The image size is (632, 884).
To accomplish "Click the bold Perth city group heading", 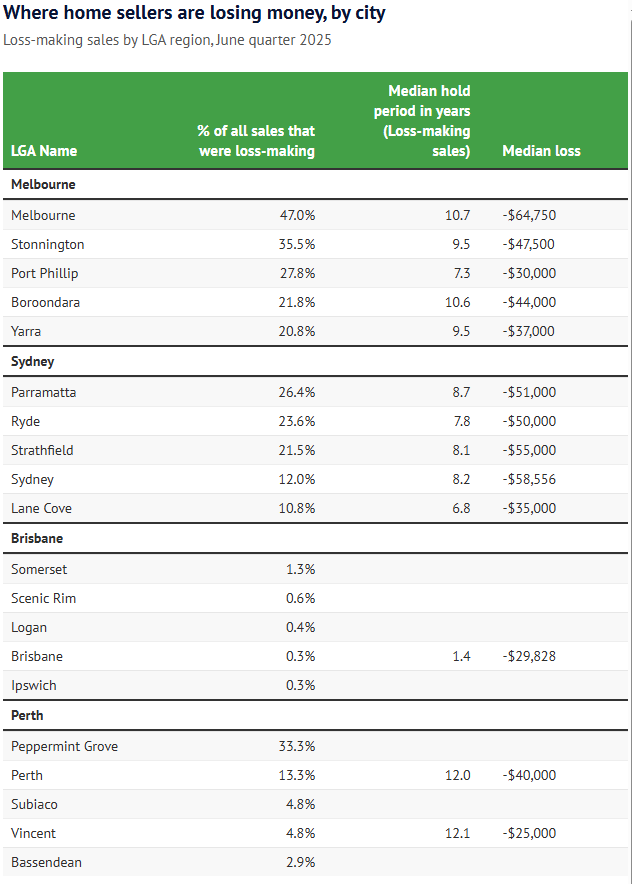I will 27,716.
